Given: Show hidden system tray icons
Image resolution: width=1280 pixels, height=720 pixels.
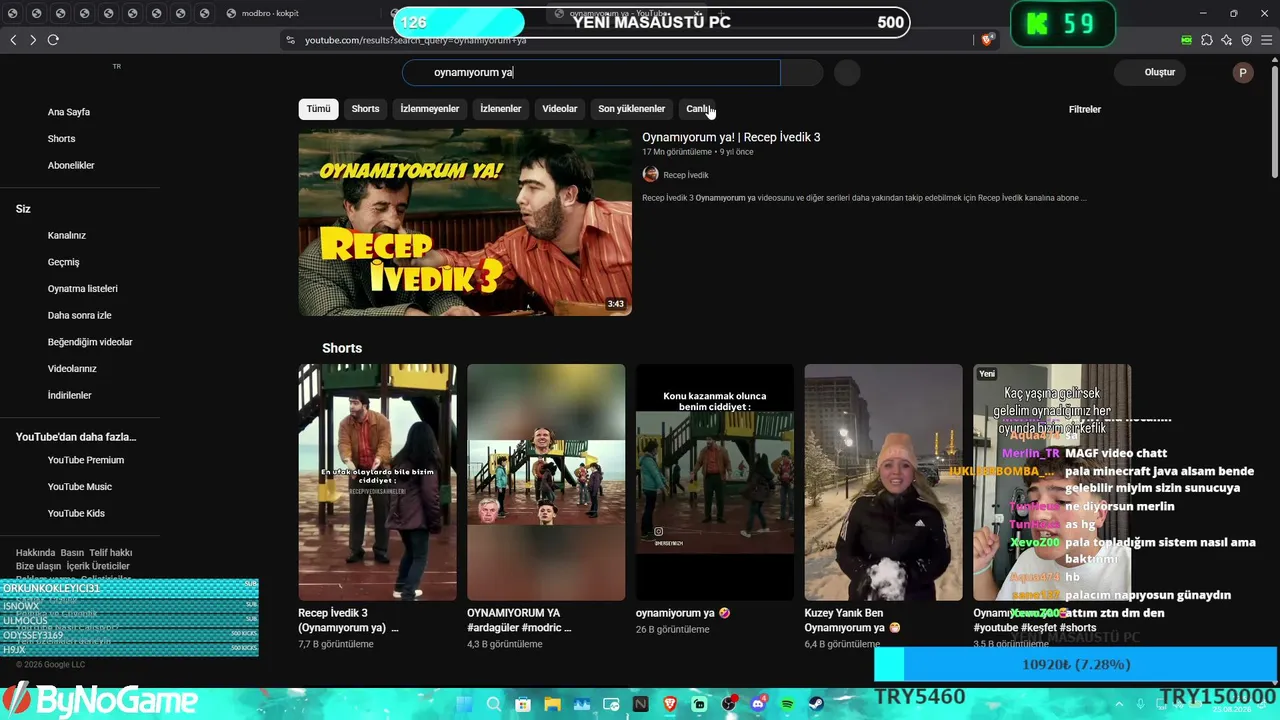Looking at the screenshot, I should coord(1120,704).
